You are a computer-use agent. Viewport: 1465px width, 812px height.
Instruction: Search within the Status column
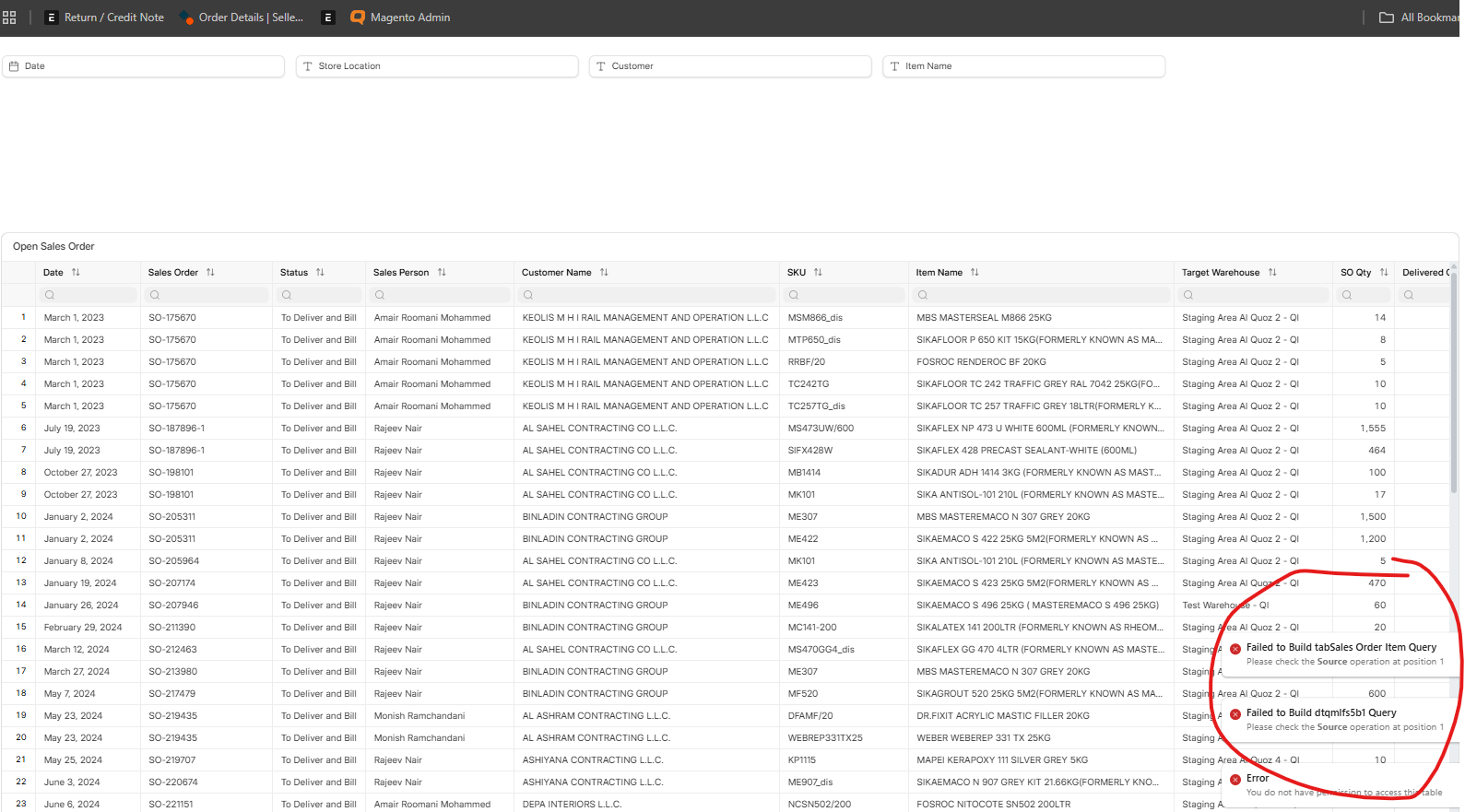click(x=319, y=295)
